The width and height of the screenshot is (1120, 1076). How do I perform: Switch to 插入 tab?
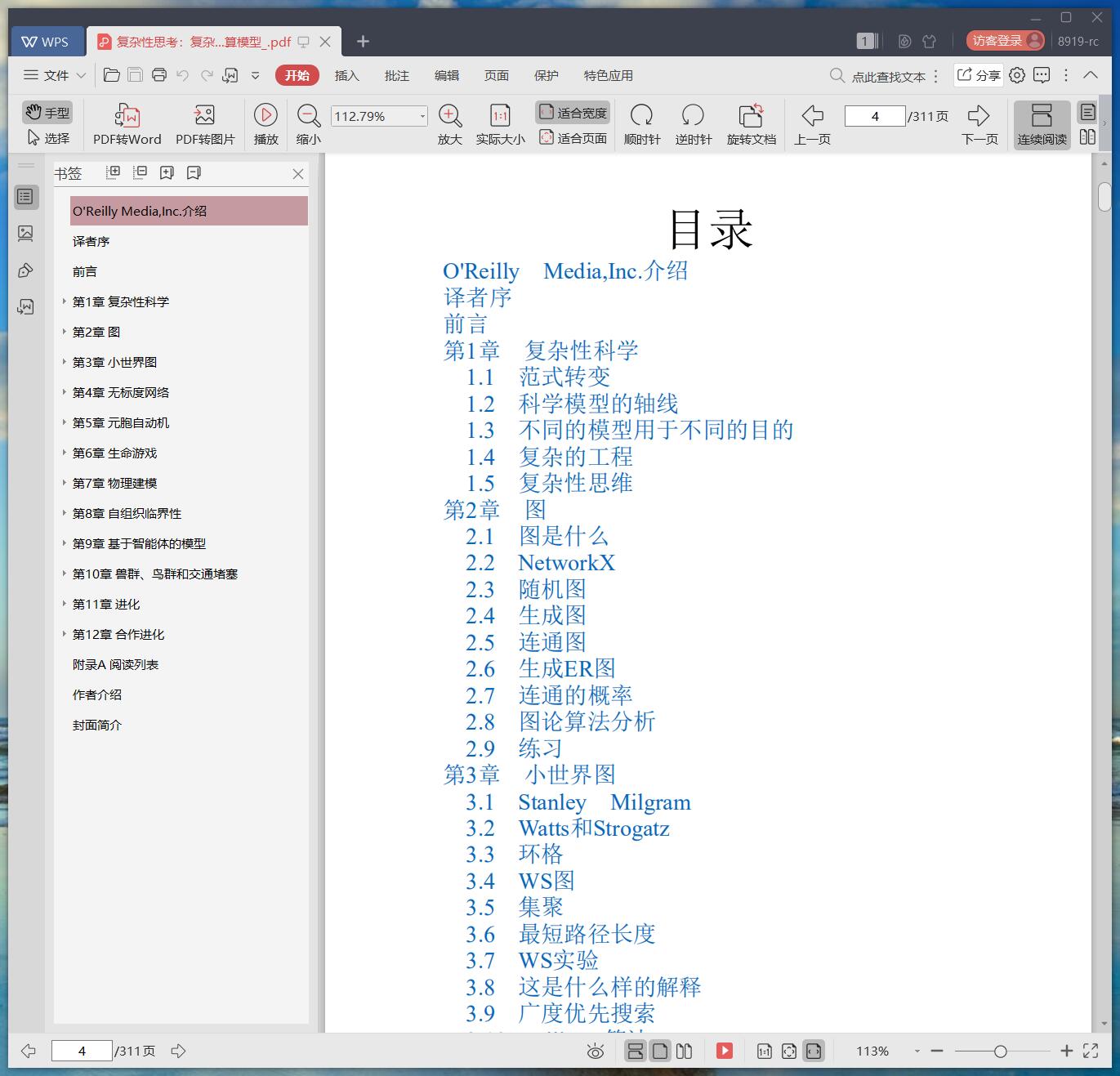pyautogui.click(x=346, y=75)
